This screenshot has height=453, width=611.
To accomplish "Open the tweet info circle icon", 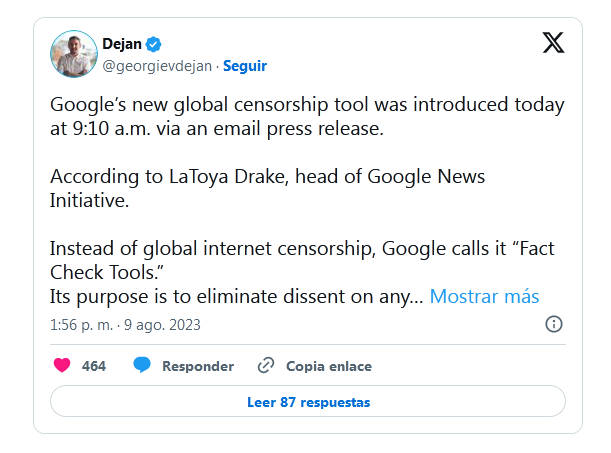I will coord(554,324).
